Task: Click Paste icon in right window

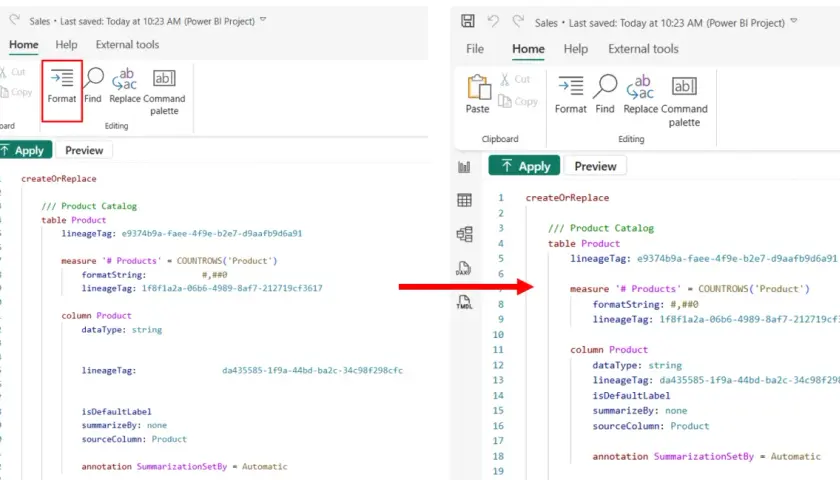Action: coord(478,87)
